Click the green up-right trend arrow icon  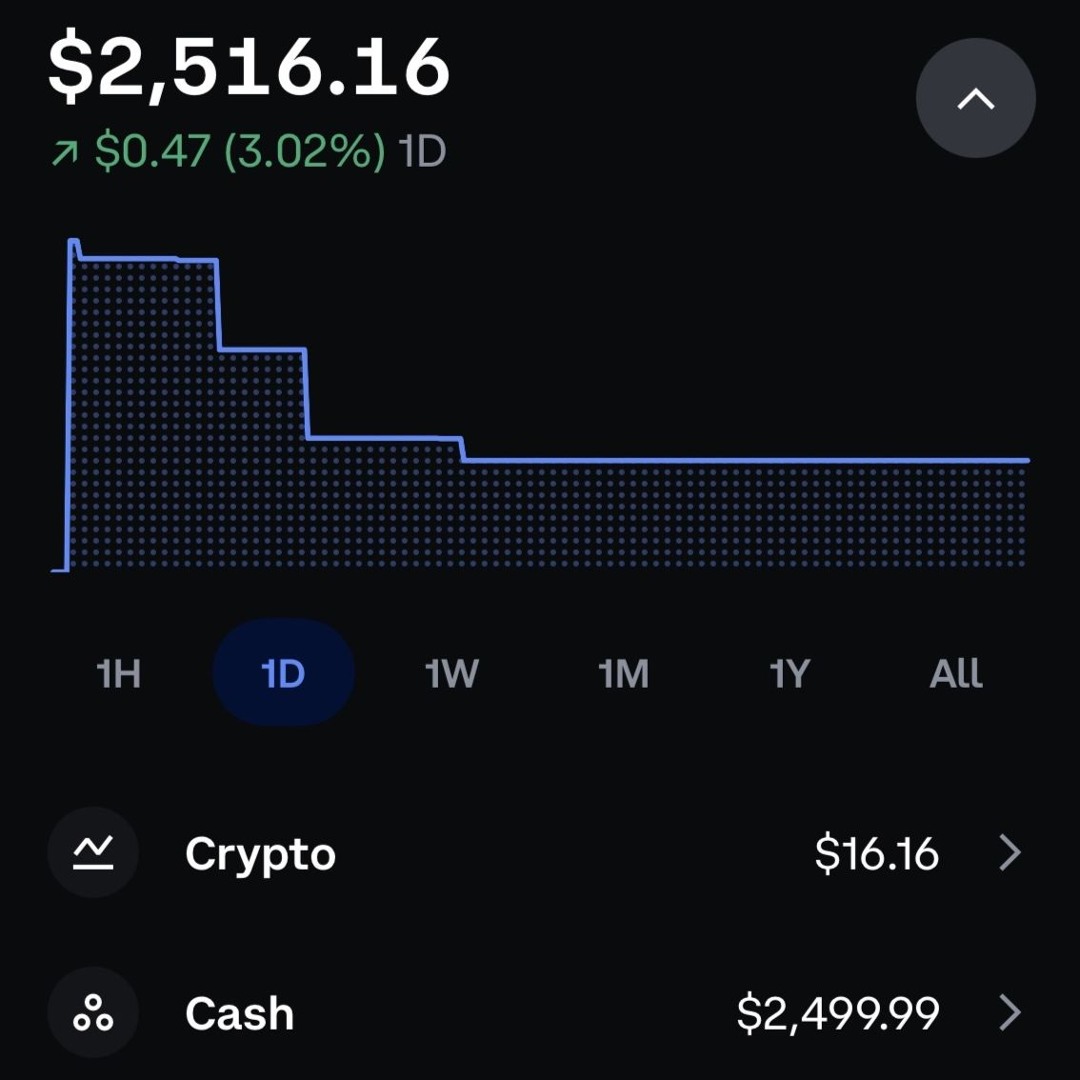coord(65,153)
